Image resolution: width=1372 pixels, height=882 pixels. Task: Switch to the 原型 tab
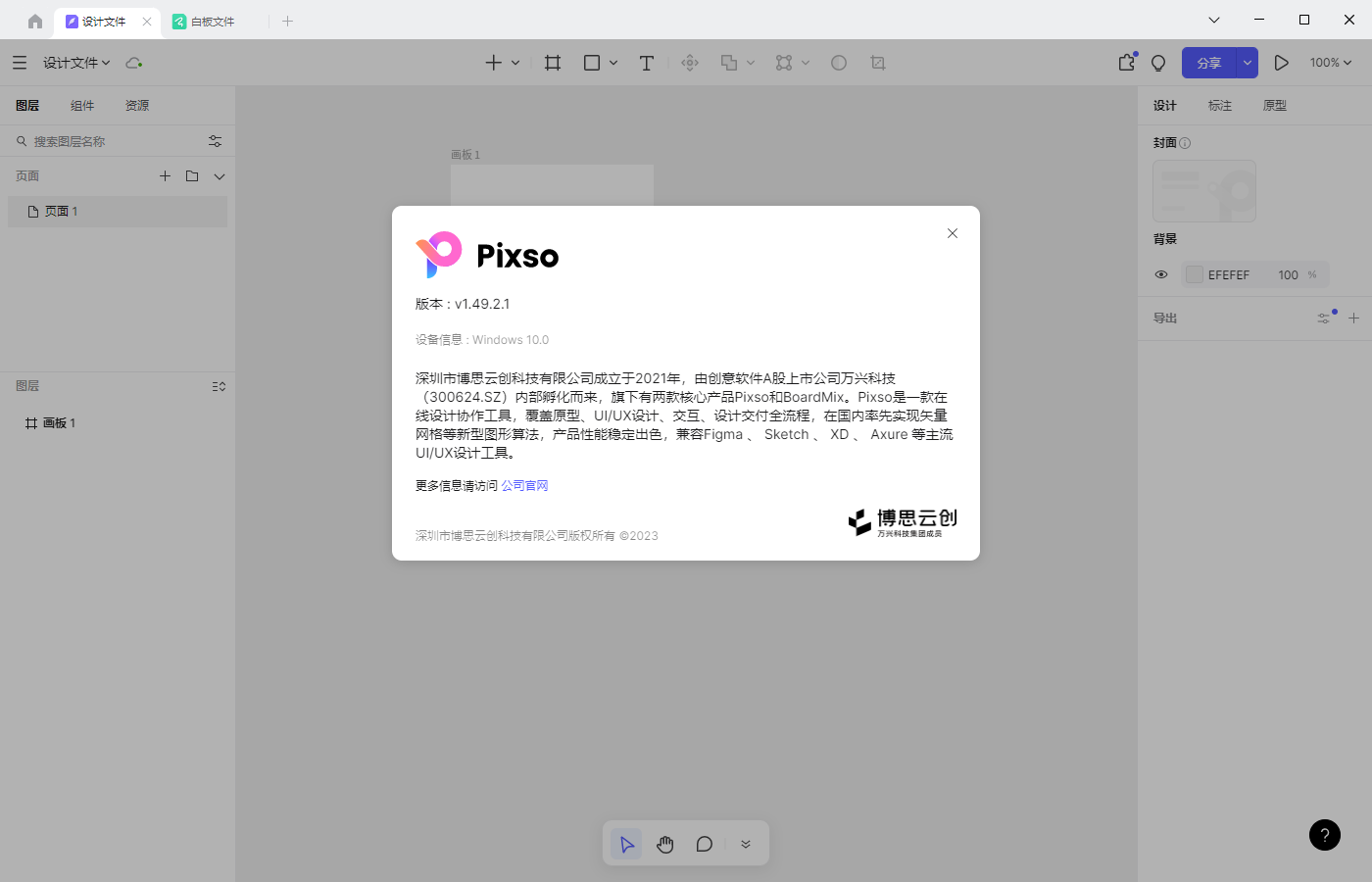click(1275, 106)
